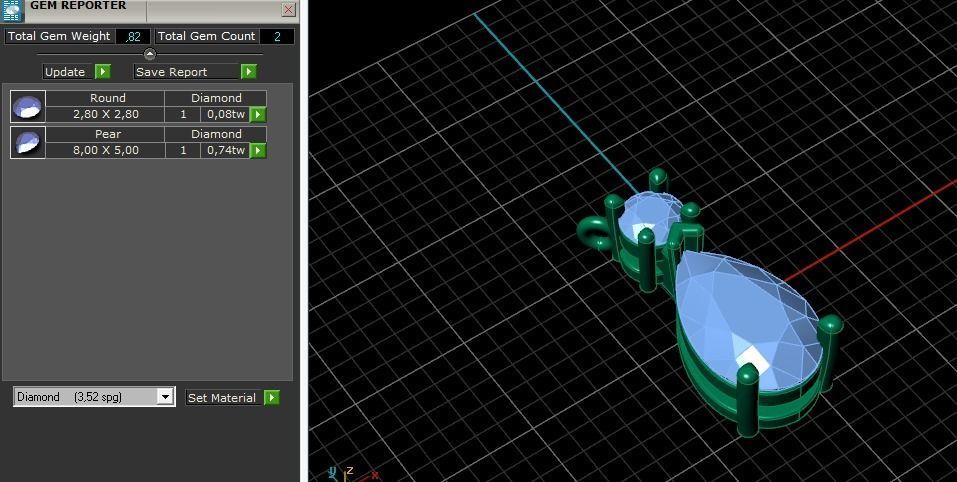Click green arrow in the Pear gem row
Image resolution: width=957 pixels, height=482 pixels.
pos(258,150)
